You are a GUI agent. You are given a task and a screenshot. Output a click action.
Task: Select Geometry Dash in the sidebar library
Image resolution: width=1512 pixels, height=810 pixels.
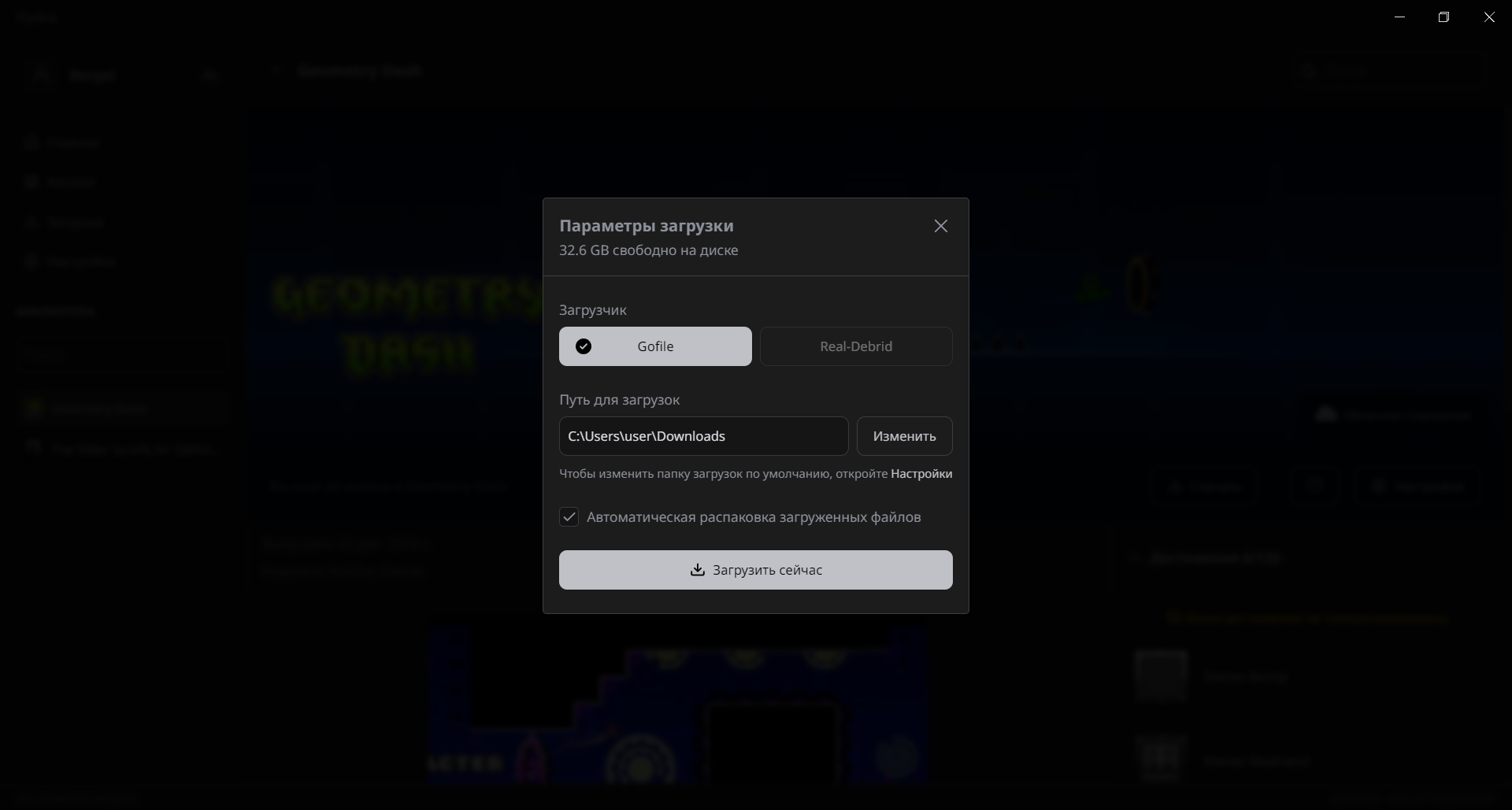[x=122, y=408]
